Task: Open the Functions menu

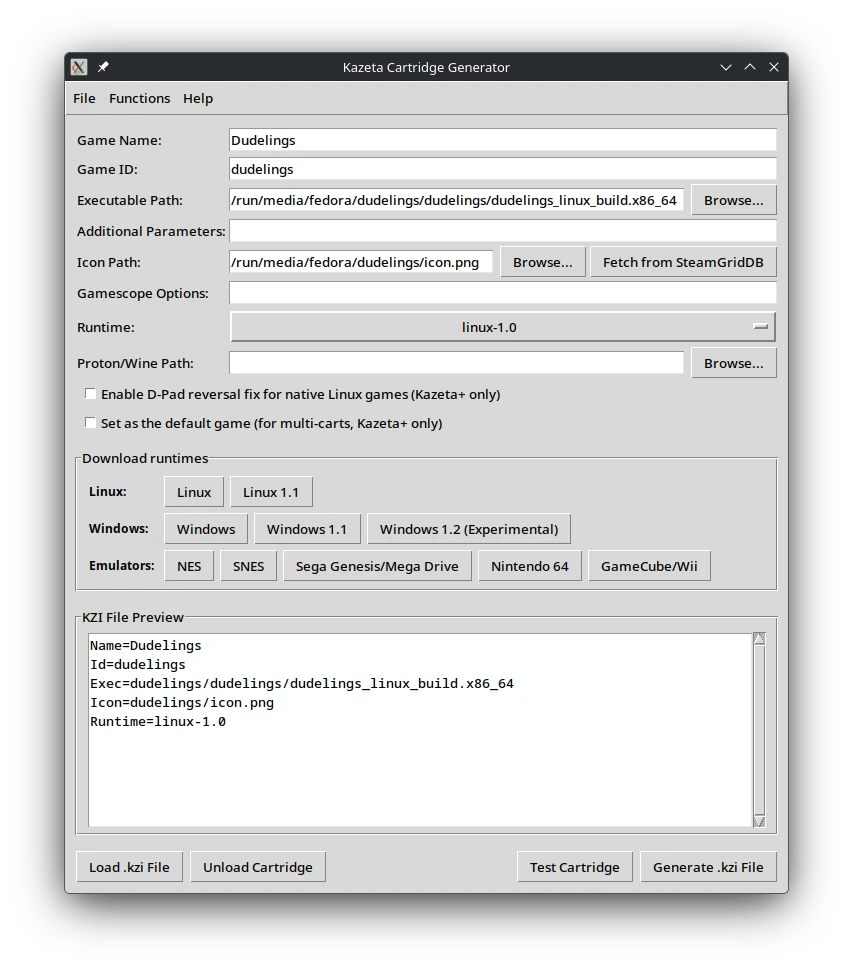Action: tap(139, 98)
